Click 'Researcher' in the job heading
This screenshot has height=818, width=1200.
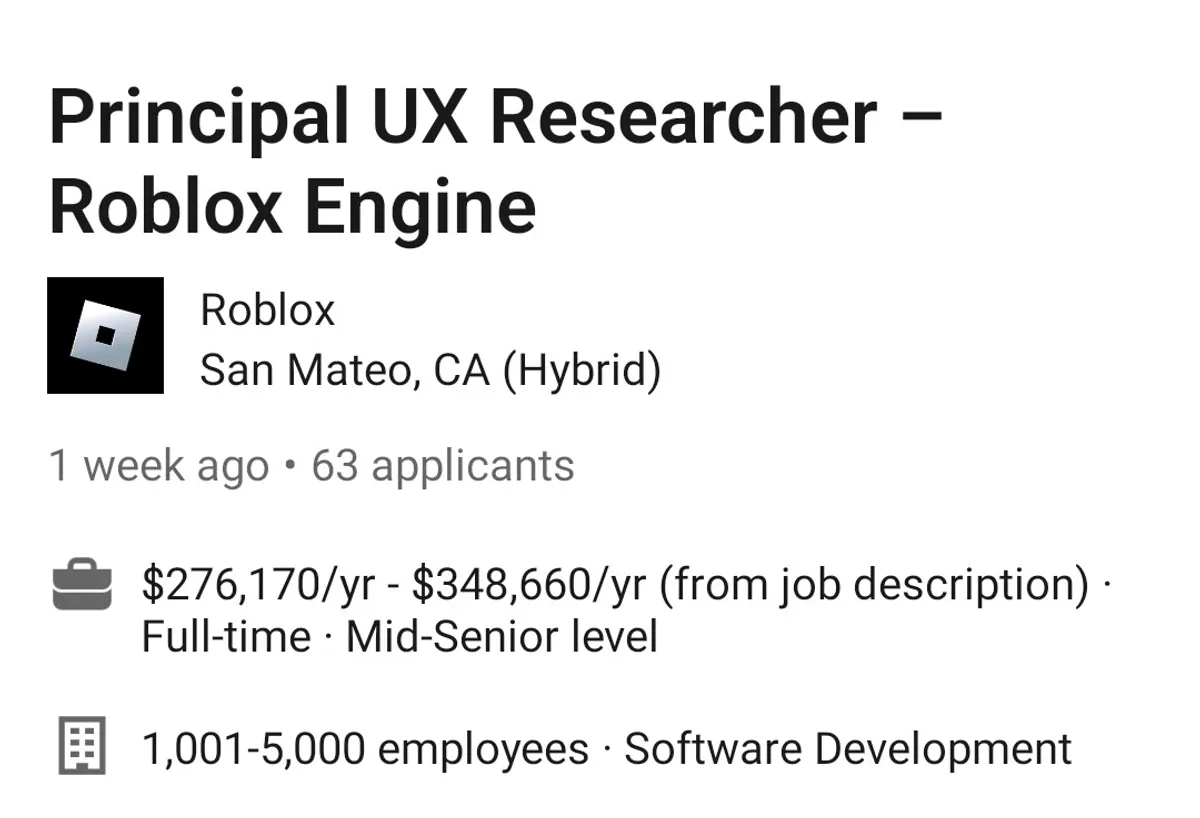(683, 118)
